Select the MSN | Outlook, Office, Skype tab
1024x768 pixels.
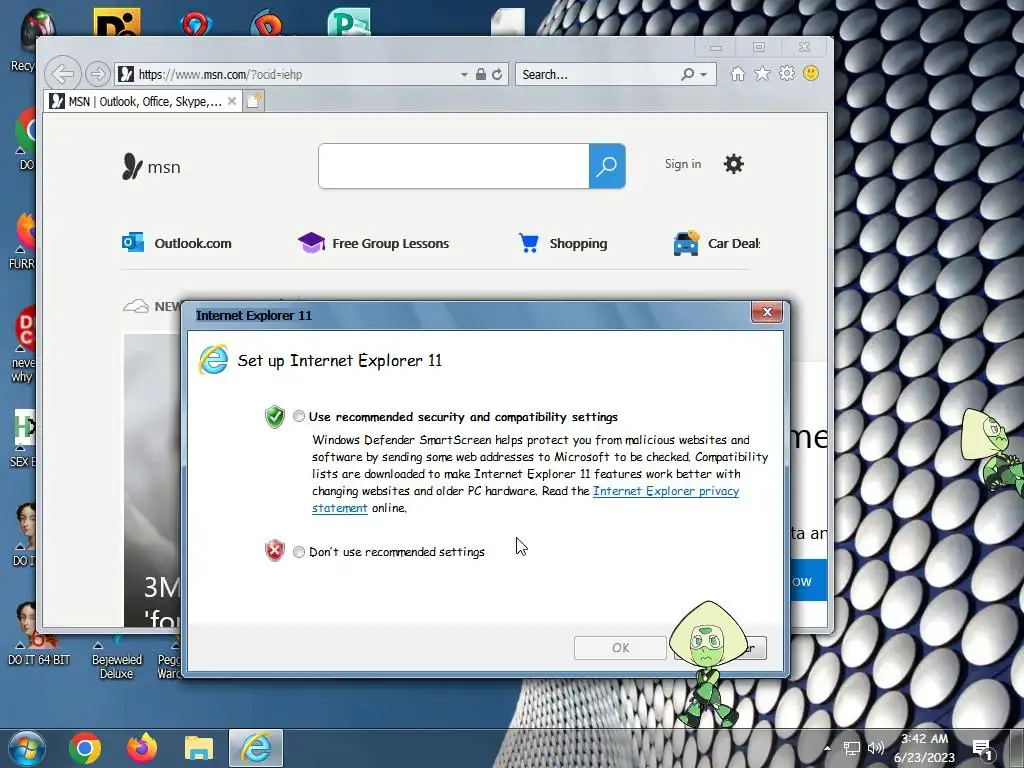(x=143, y=101)
